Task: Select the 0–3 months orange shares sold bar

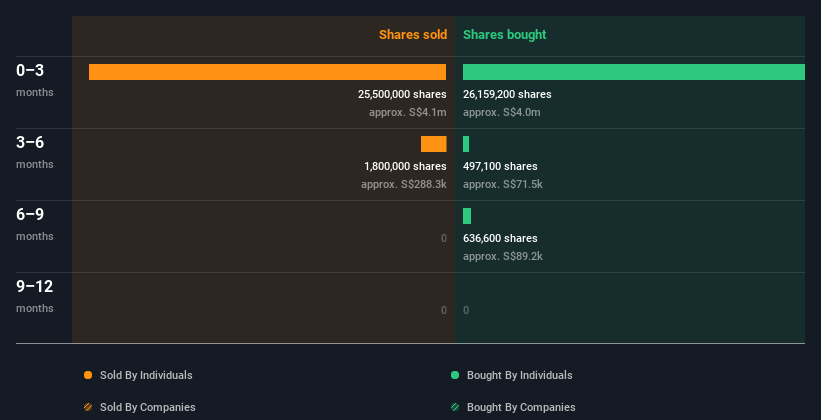Action: click(x=268, y=72)
